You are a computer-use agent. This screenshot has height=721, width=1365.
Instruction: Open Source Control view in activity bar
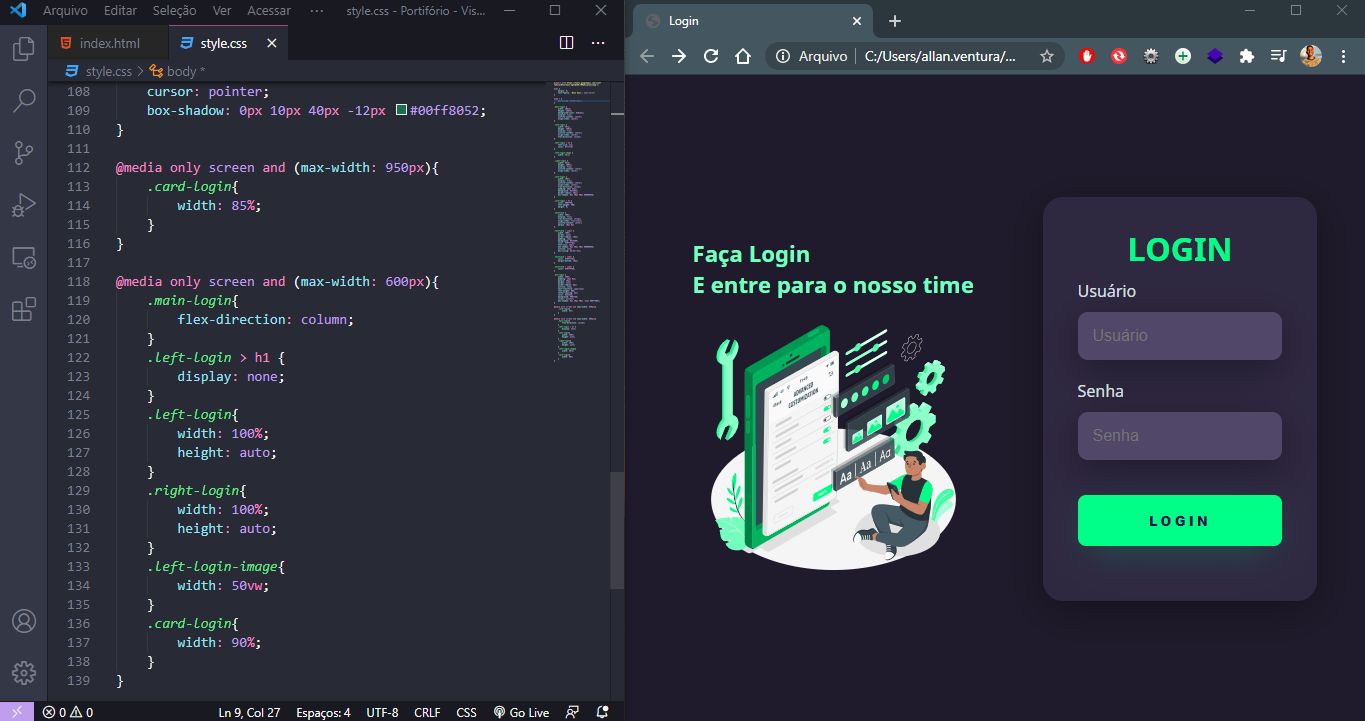pos(23,152)
